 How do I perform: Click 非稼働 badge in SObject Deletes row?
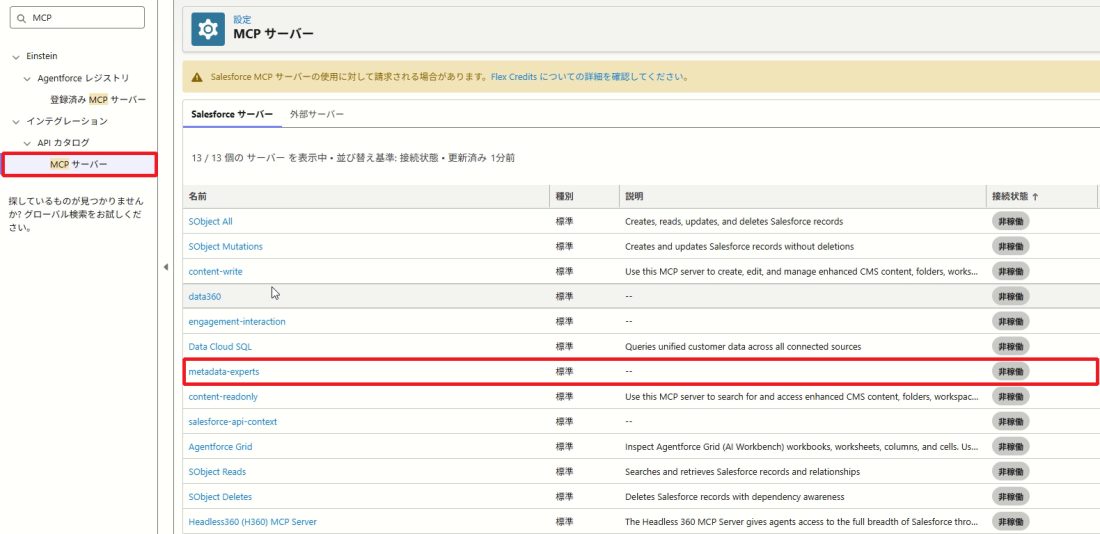[1010, 497]
